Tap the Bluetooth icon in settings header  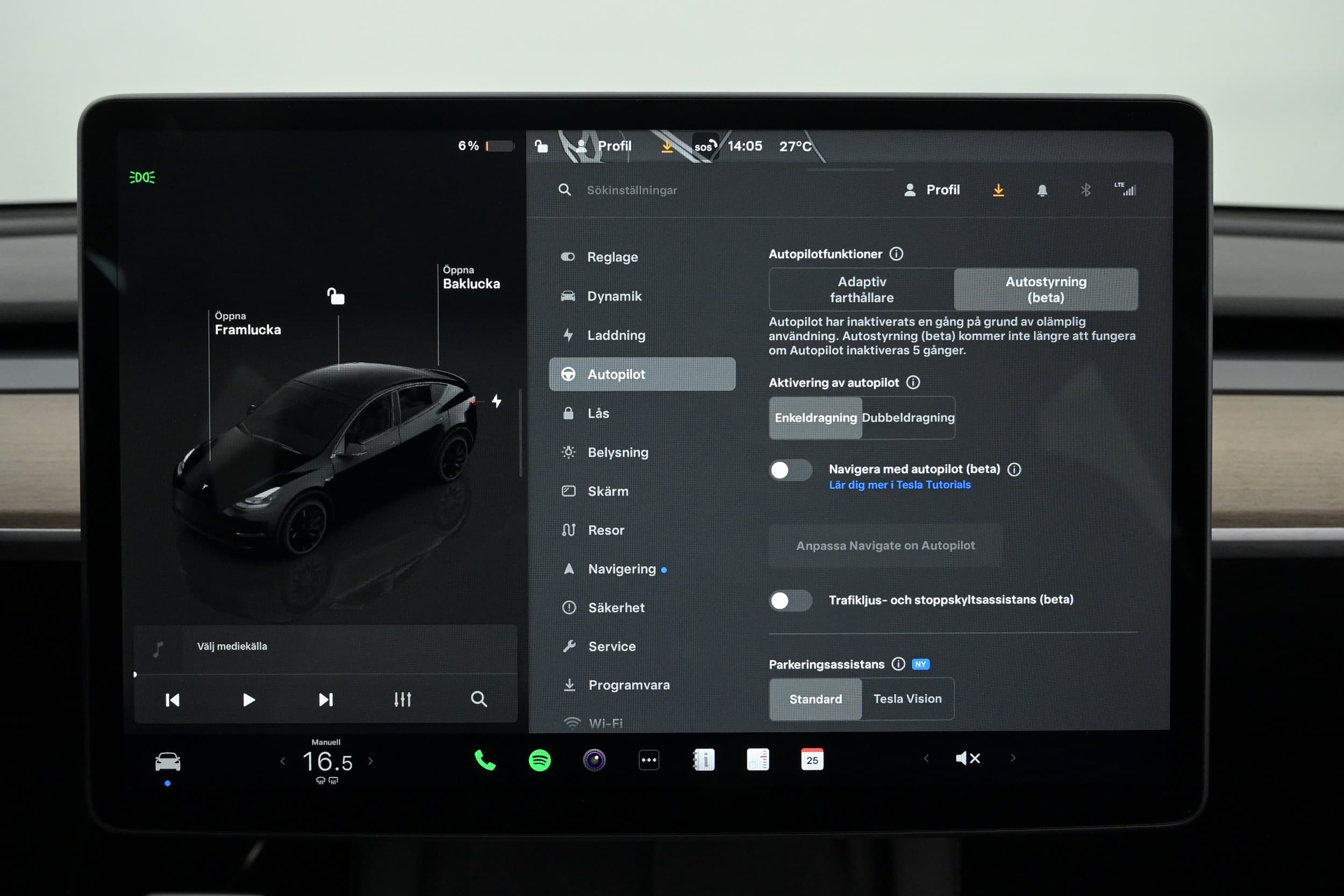tap(1086, 190)
